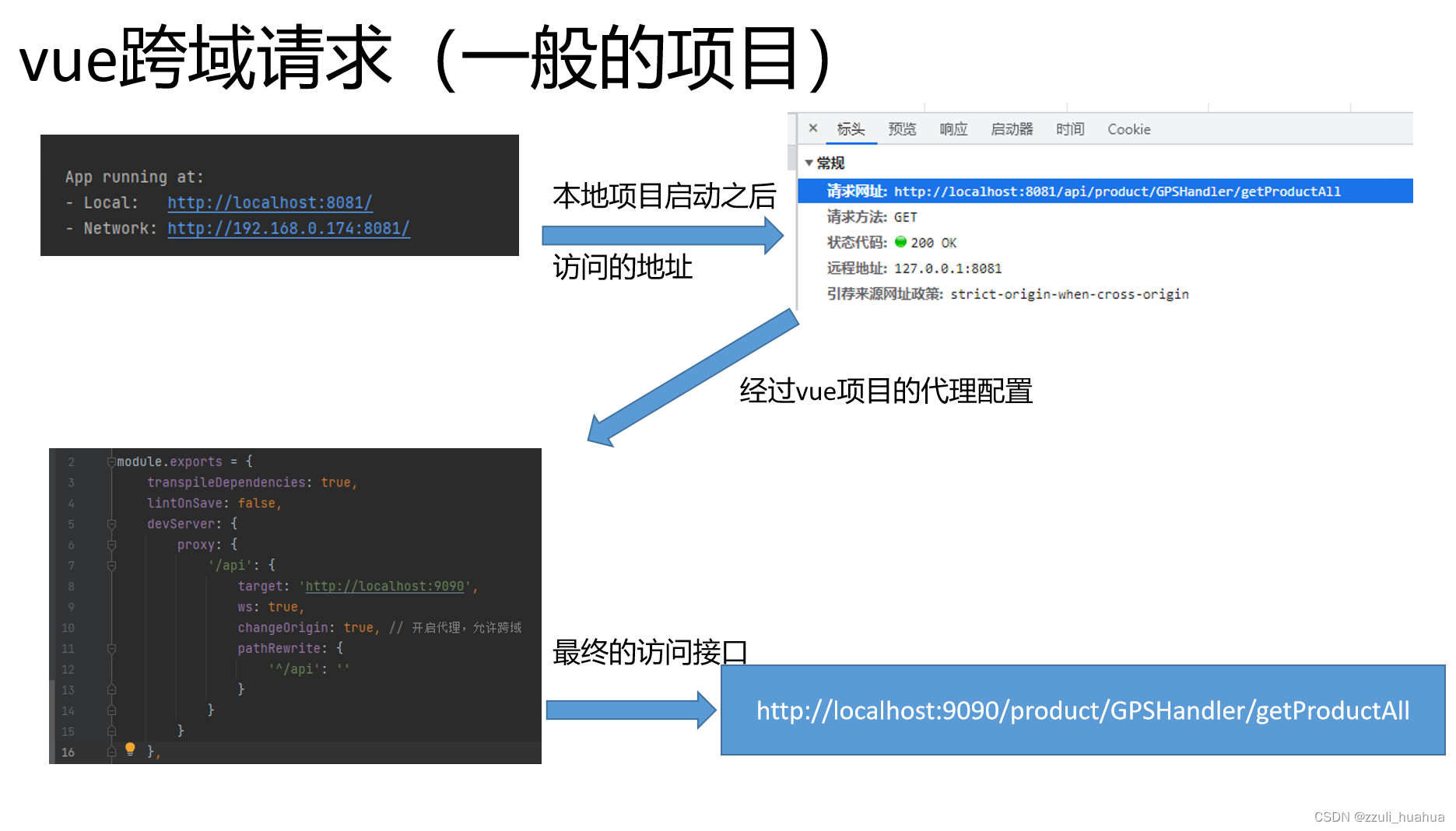Screen dimensions: 1456x831
Task: Click the 经过vue项目的代理配置 label
Action: (886, 391)
